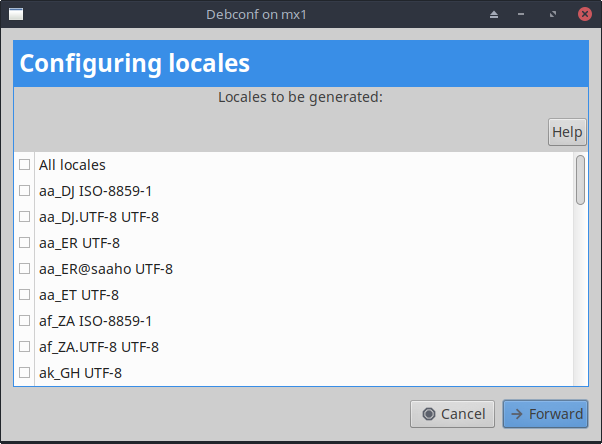
Task: Check the aa_DJ ISO-8859-1 locale box
Action: pyautogui.click(x=25, y=191)
